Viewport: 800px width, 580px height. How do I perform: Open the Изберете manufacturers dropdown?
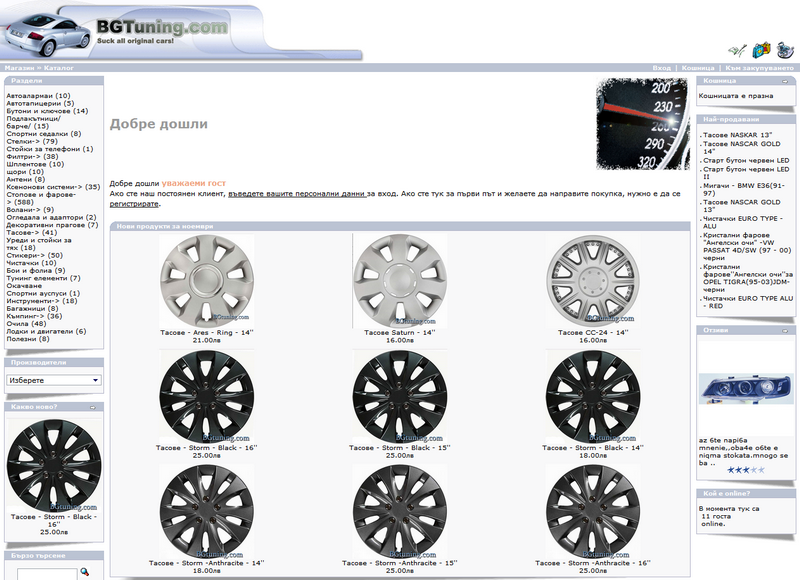pos(54,380)
